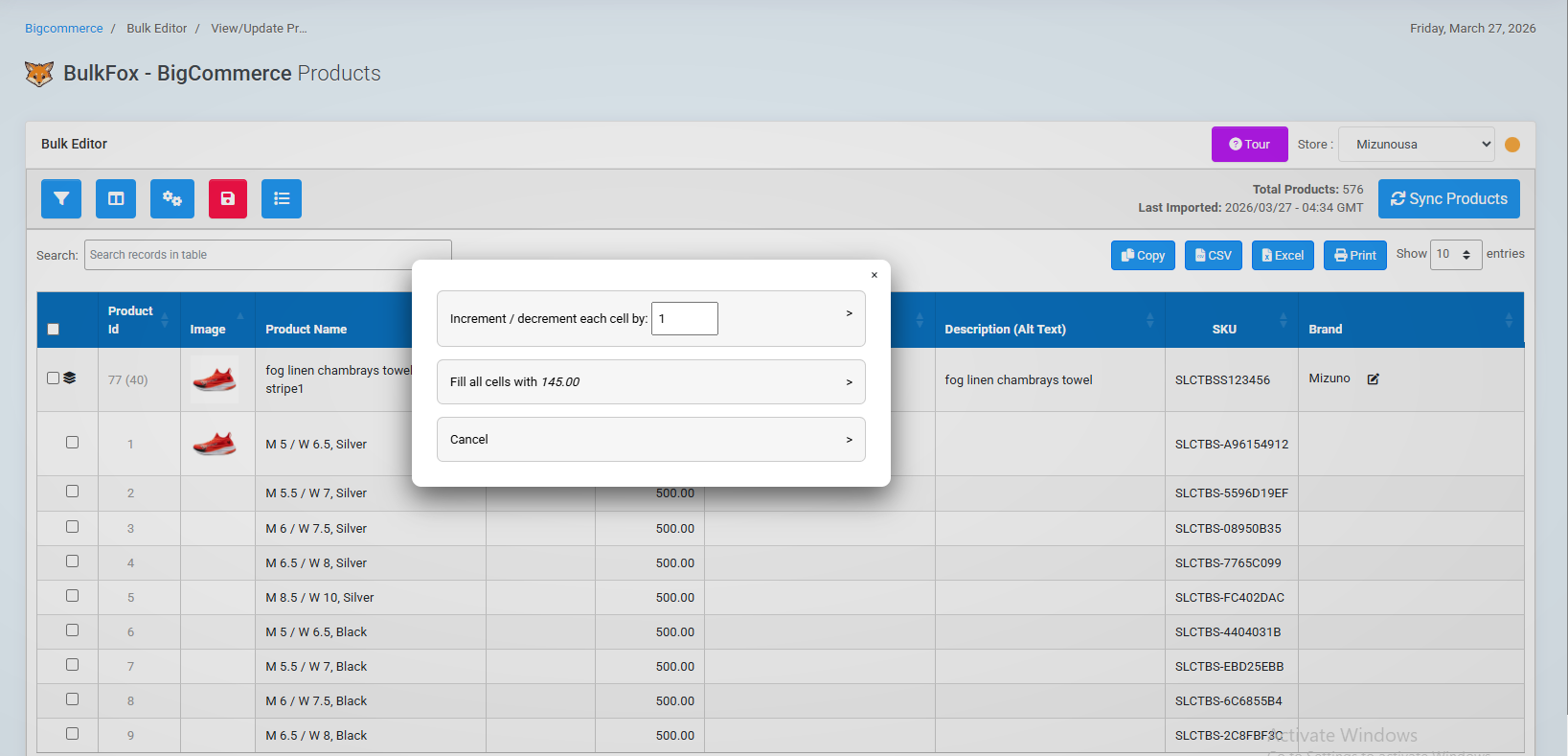Edit the Mizuno brand with pencil icon
Image resolution: width=1568 pixels, height=756 pixels.
click(x=1373, y=379)
